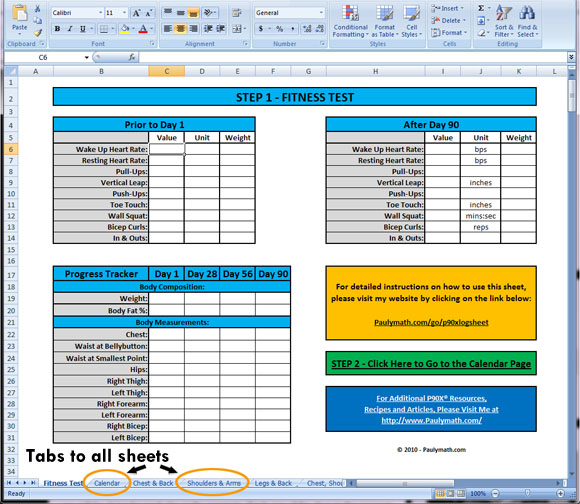The image size is (580, 504).
Task: Switch to the Calendar sheet tab
Action: [x=107, y=483]
